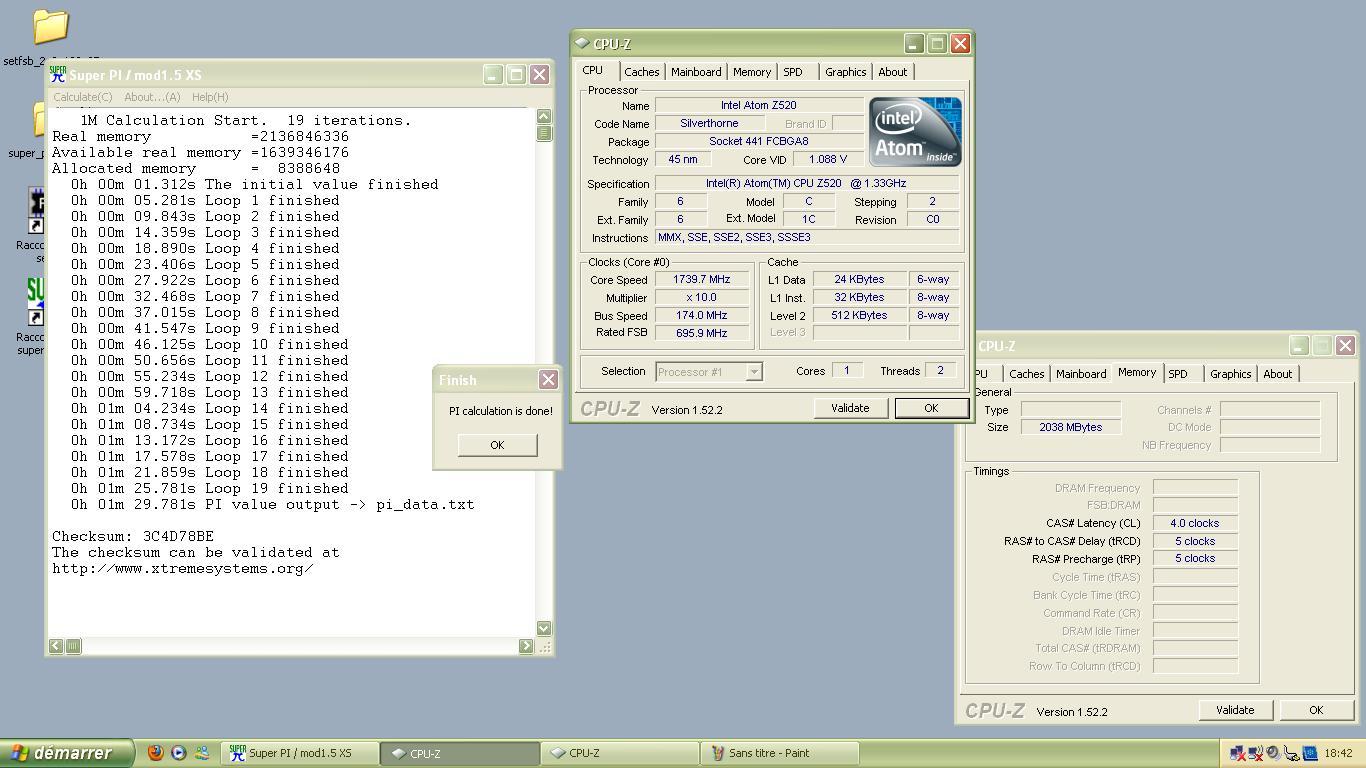
Task: Click the Level 2 512 KBytes cache value
Action: (x=860, y=316)
